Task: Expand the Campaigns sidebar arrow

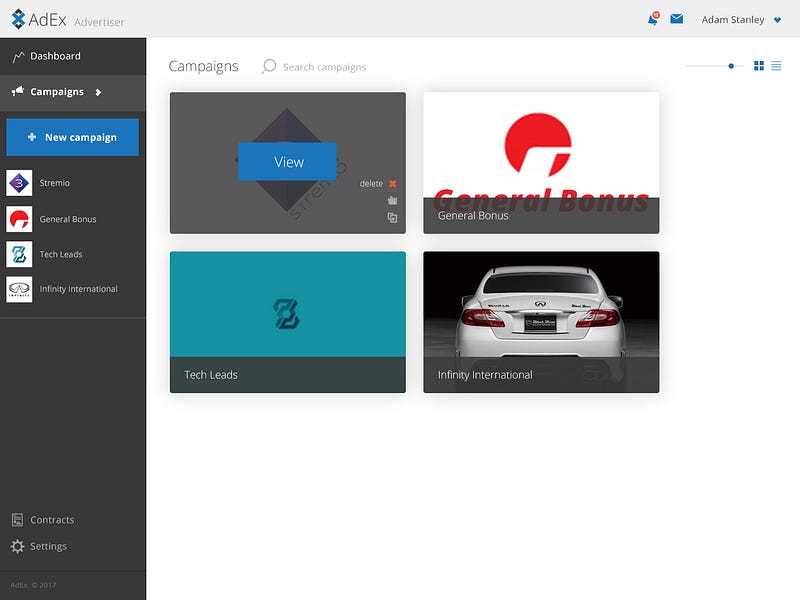Action: (x=98, y=92)
